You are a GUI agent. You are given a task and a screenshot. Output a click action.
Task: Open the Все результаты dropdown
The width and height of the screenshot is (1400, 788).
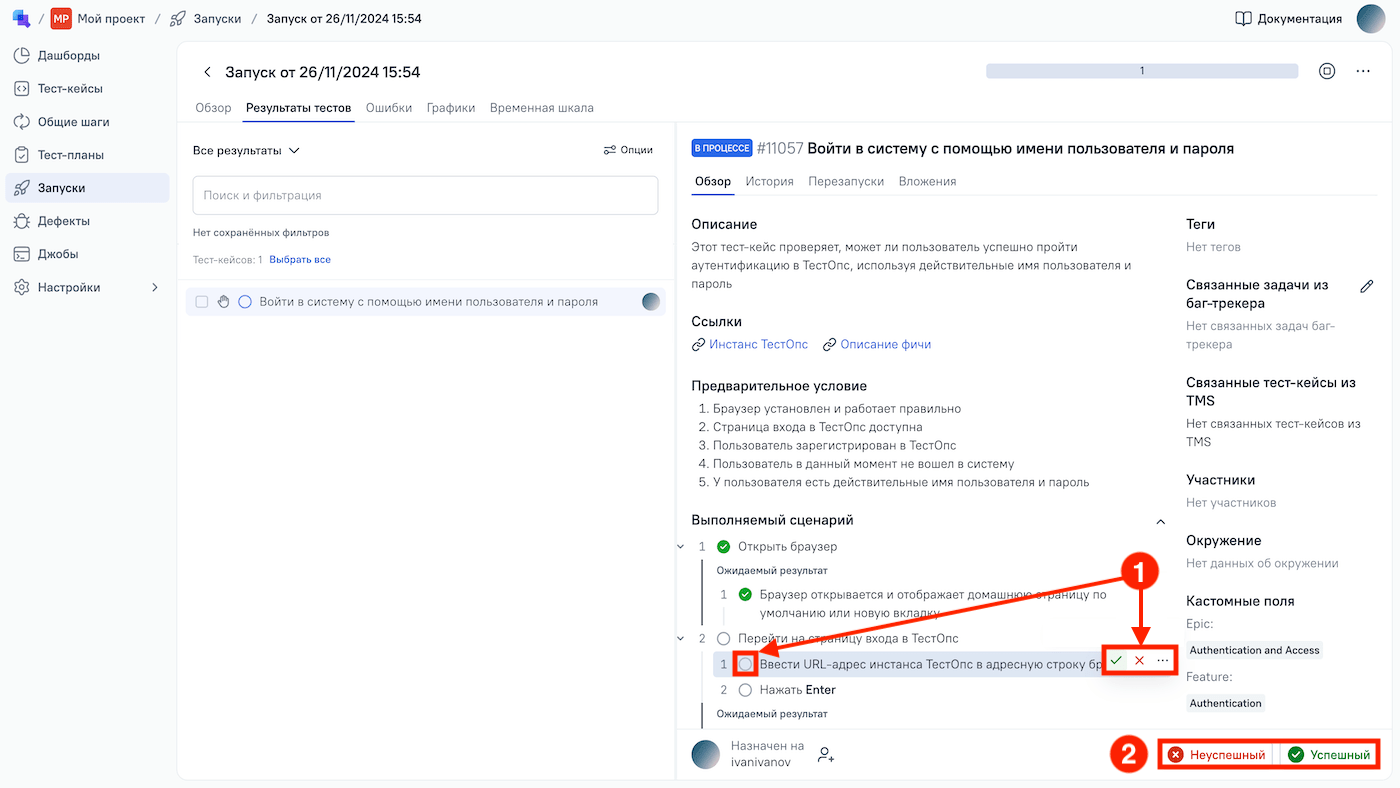[x=246, y=151]
